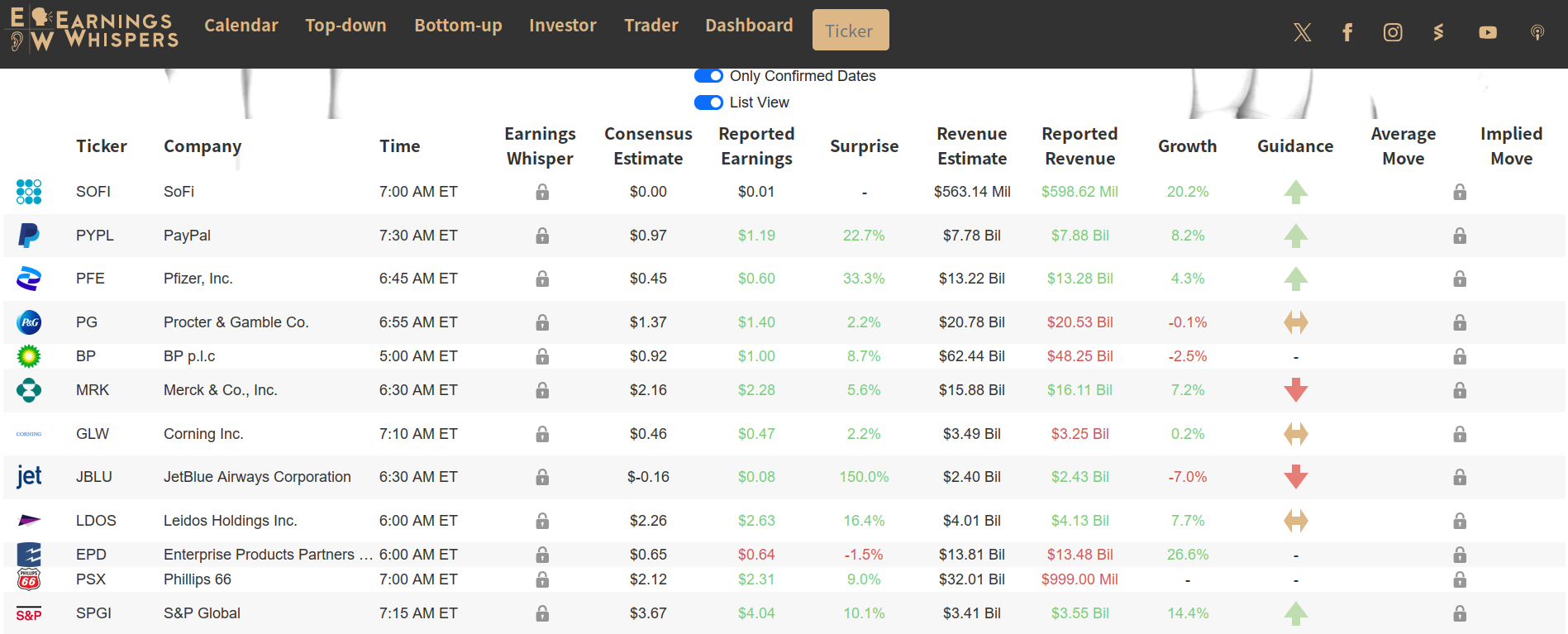Viewport: 1568px width, 634px height.
Task: Open the Dashboard menu item
Action: pos(749,26)
